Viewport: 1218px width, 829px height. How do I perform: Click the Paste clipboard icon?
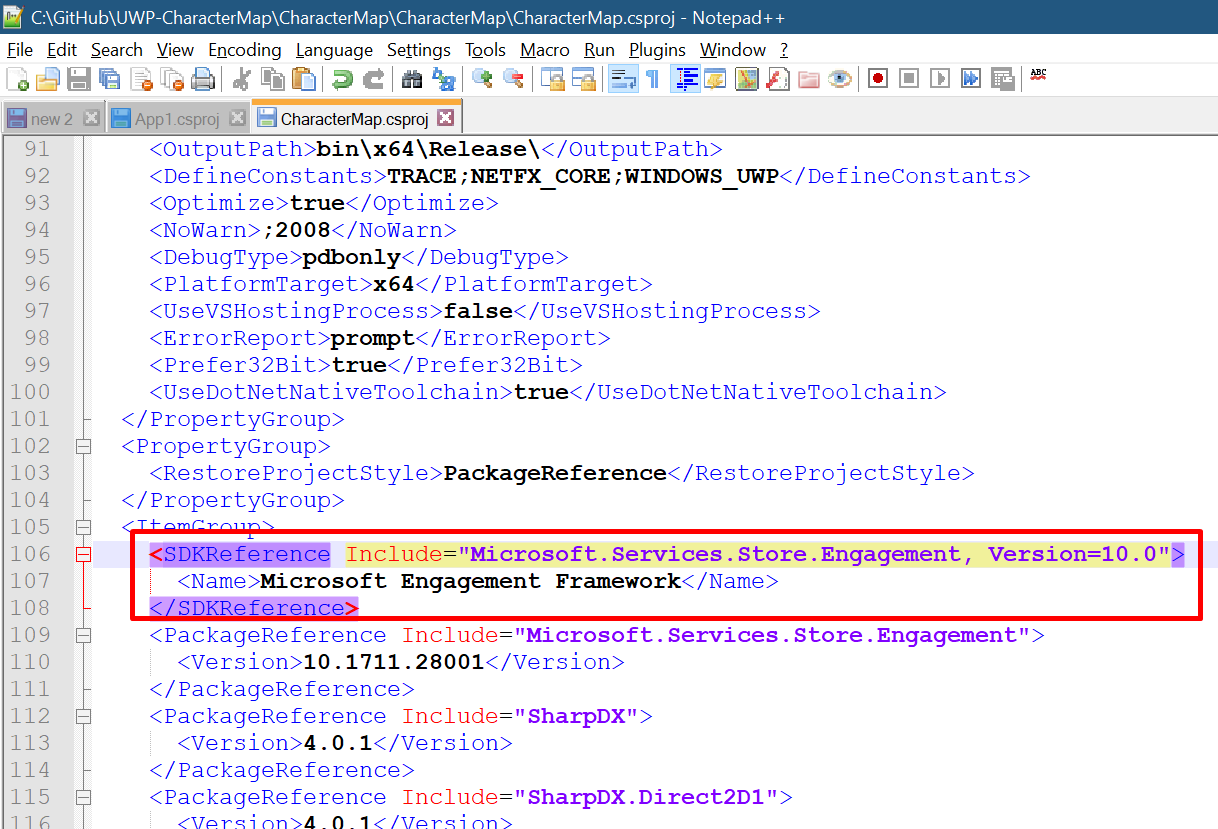(303, 79)
